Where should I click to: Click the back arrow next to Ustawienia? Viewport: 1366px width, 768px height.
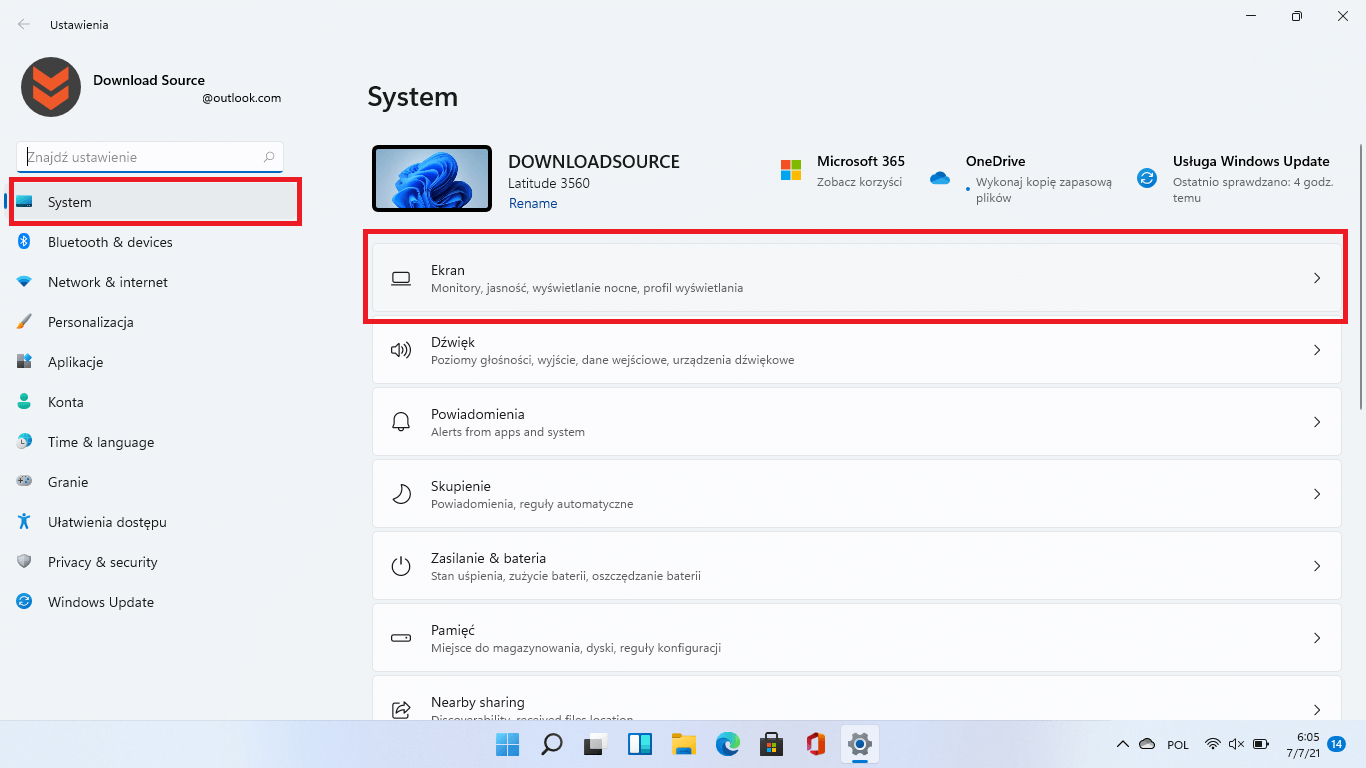point(24,24)
